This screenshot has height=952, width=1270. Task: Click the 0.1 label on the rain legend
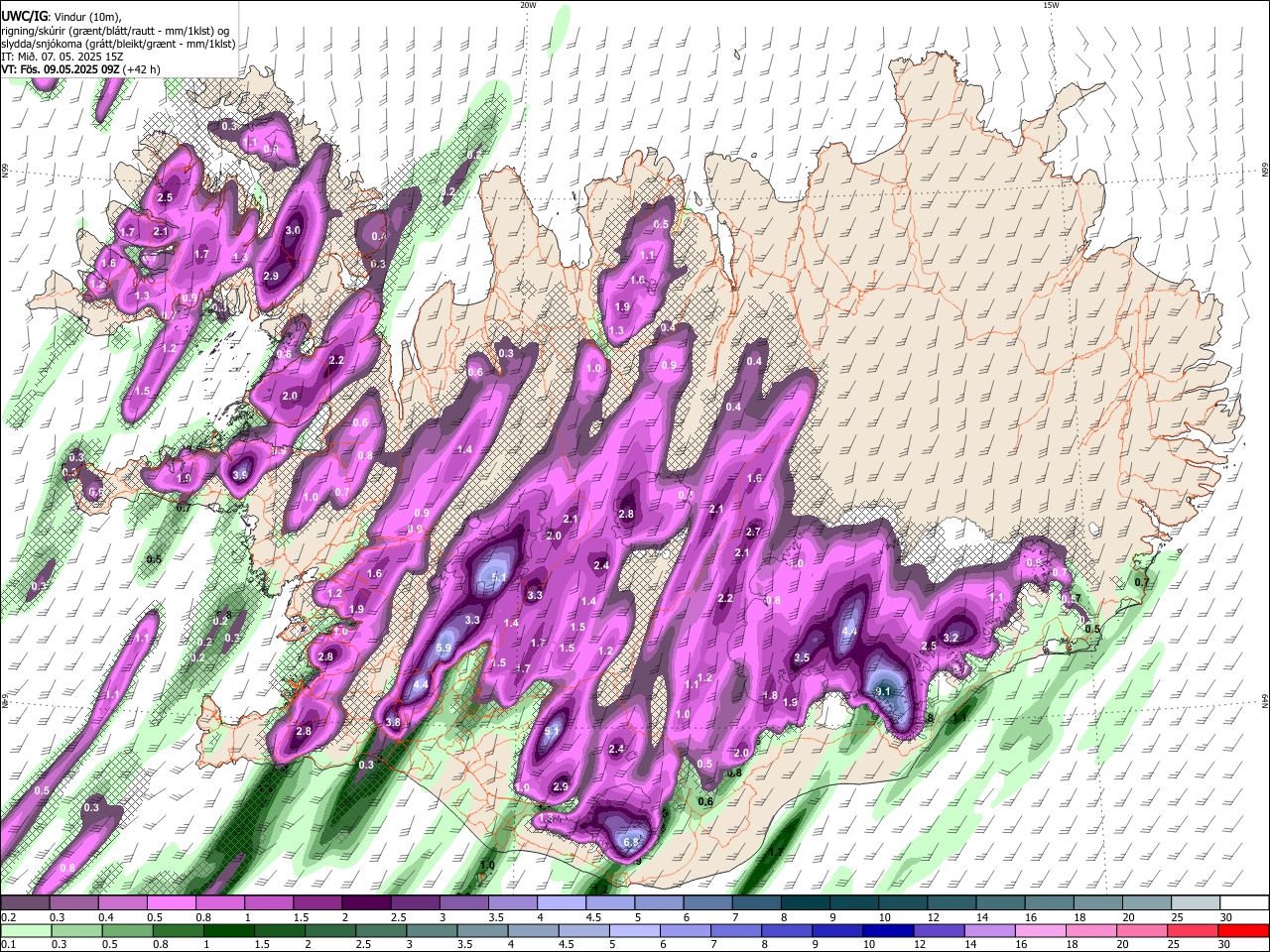pyautogui.click(x=8, y=945)
